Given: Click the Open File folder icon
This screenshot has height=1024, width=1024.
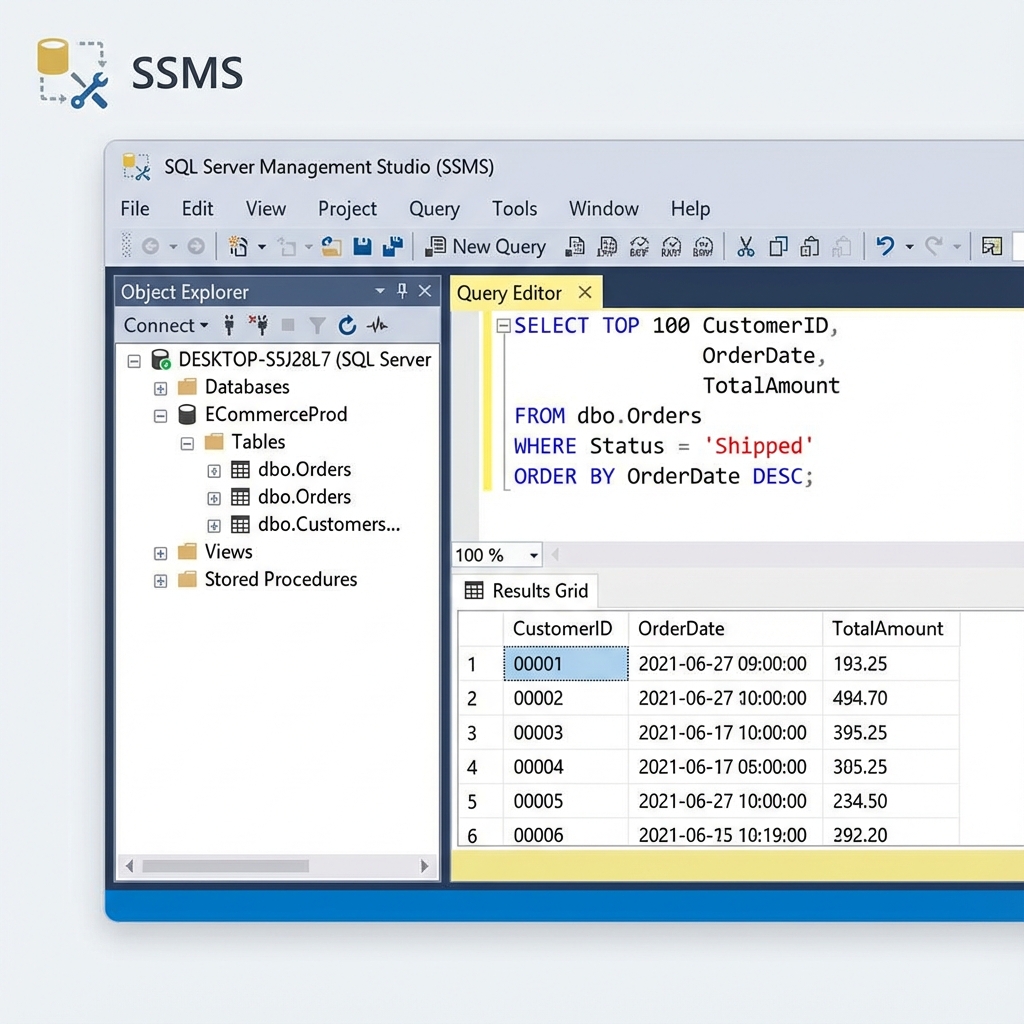Looking at the screenshot, I should [332, 246].
